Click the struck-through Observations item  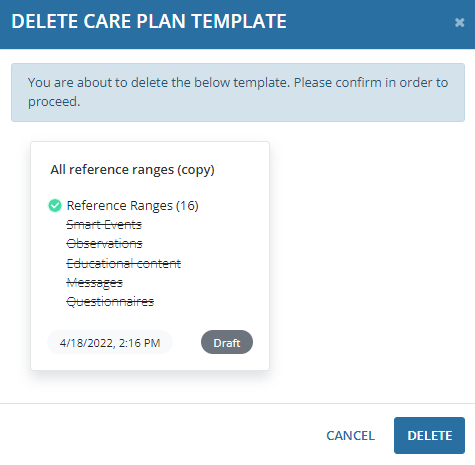(x=104, y=244)
